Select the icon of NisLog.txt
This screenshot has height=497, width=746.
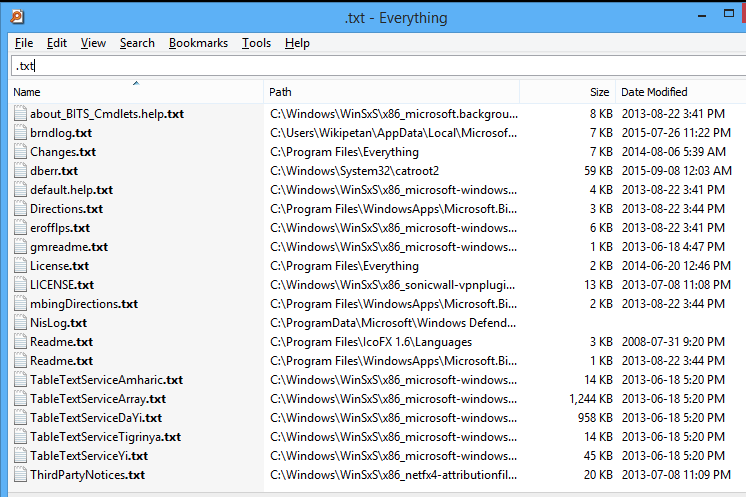point(20,323)
